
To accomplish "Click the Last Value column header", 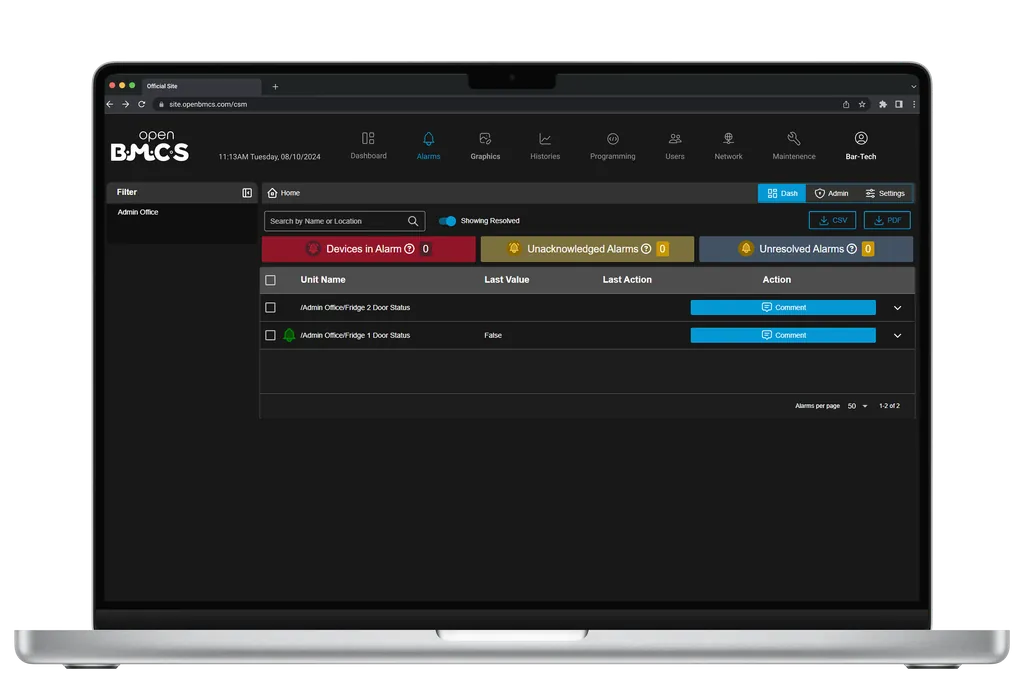I will pos(507,279).
